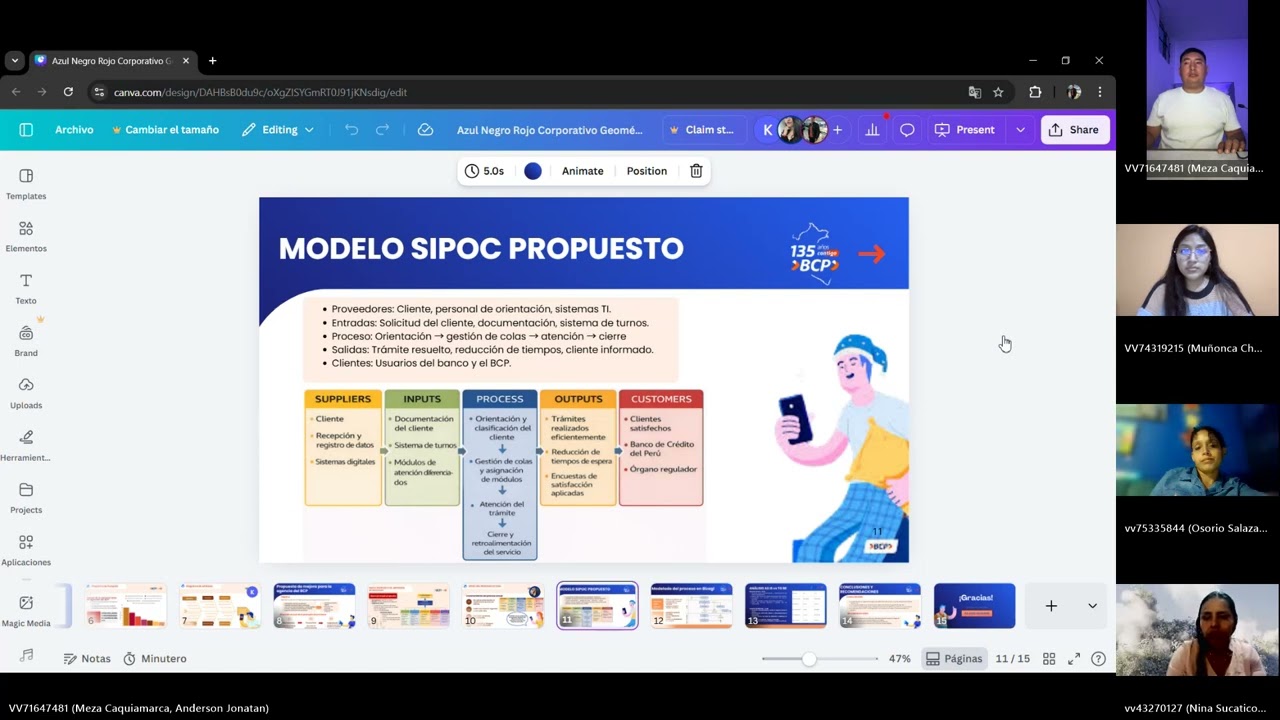Click the Animate option
1280x720 pixels.
[583, 171]
